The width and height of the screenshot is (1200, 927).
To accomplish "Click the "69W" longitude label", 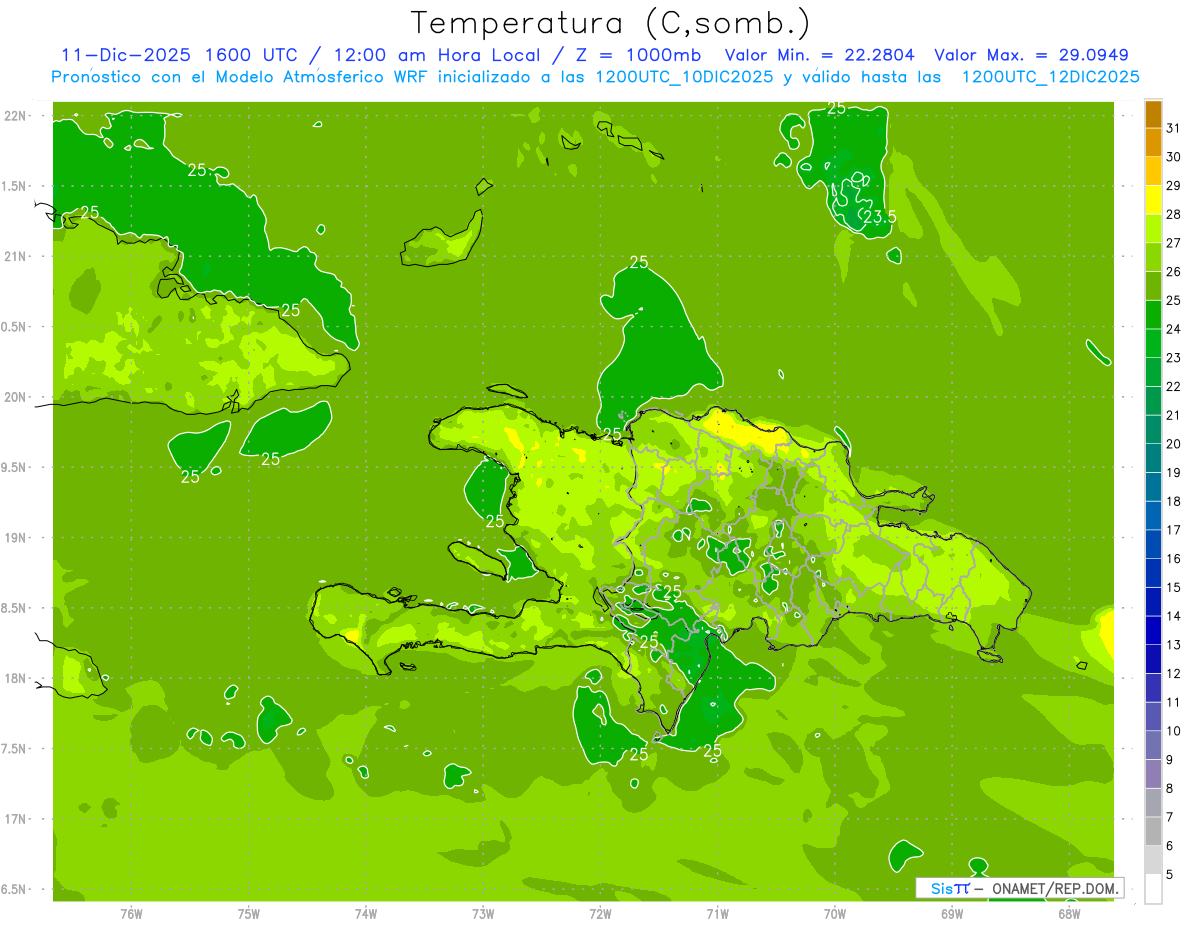I will coord(952,913).
